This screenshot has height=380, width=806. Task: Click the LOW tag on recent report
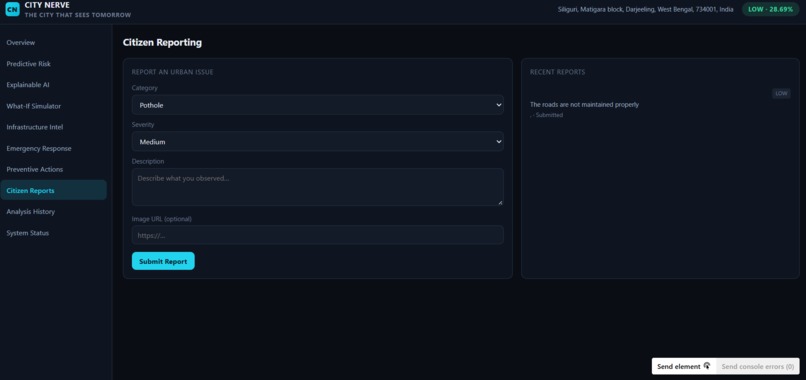point(781,94)
